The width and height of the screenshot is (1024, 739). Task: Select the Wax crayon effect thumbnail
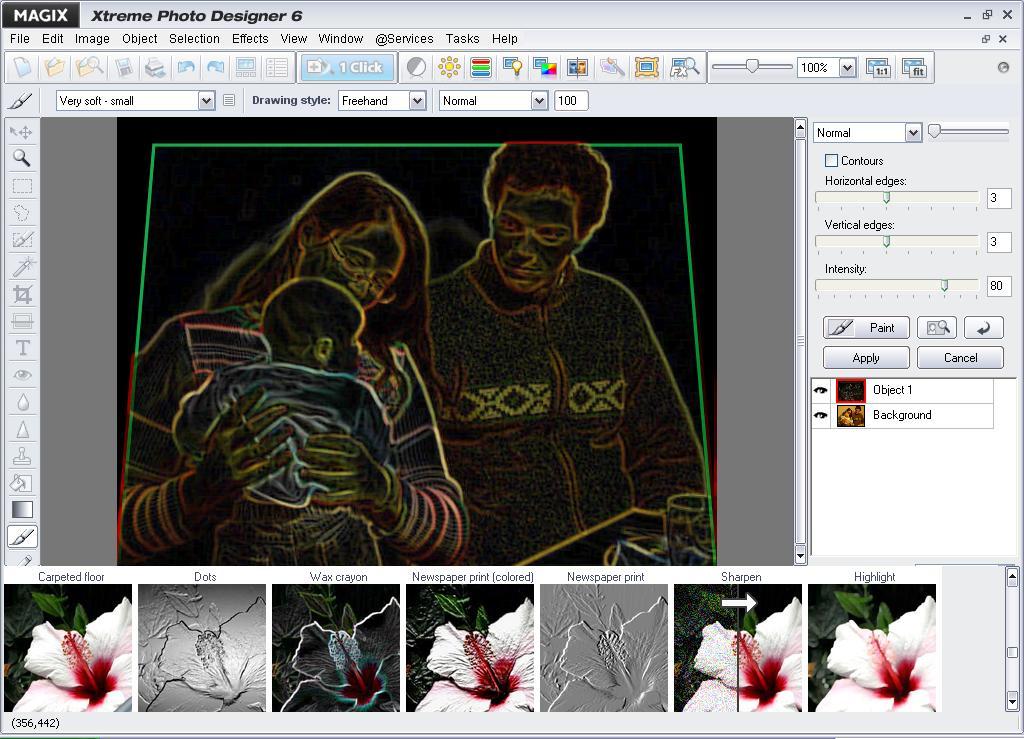pos(336,648)
